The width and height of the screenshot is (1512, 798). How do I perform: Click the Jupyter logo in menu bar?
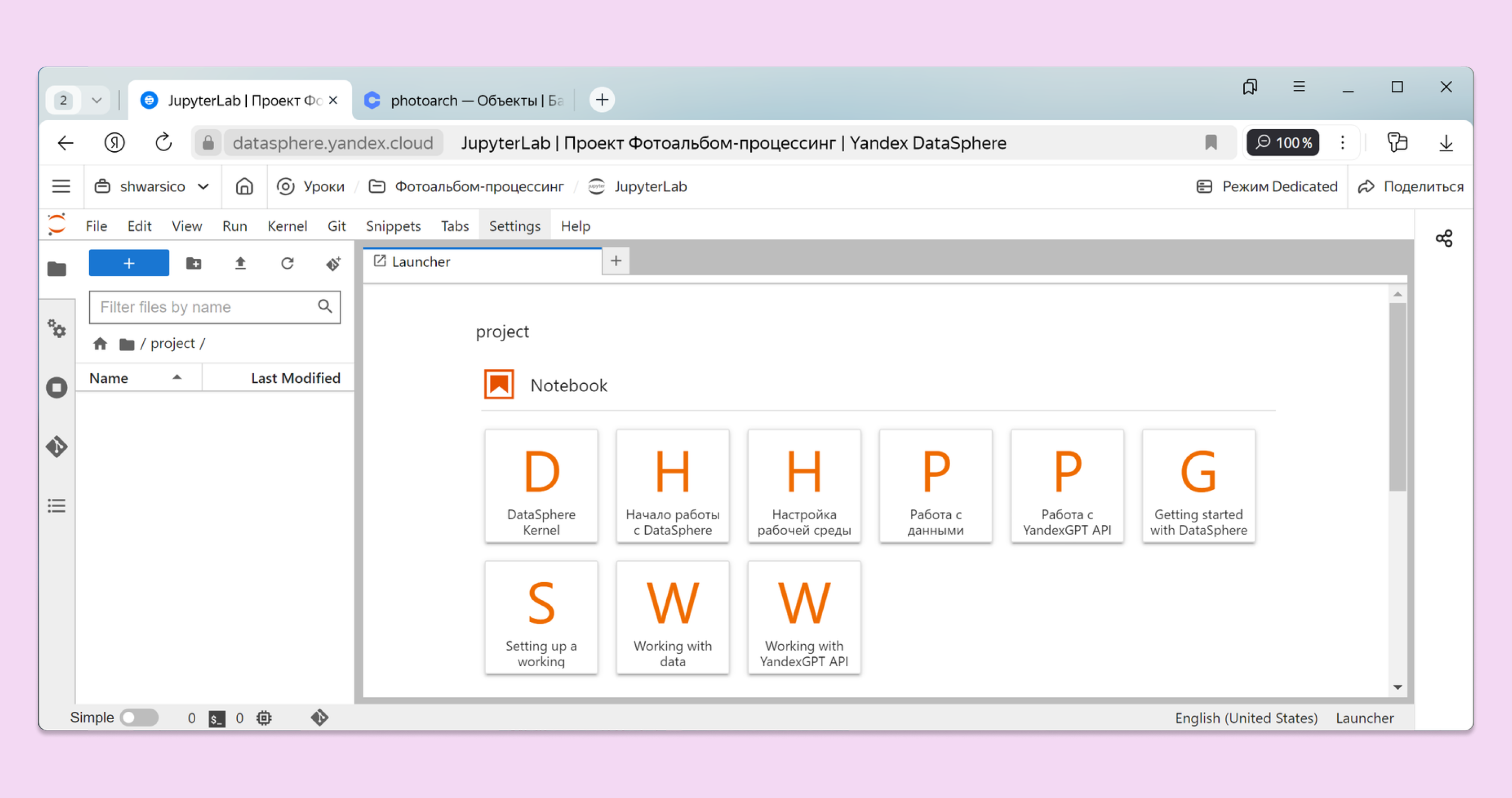tap(57, 225)
